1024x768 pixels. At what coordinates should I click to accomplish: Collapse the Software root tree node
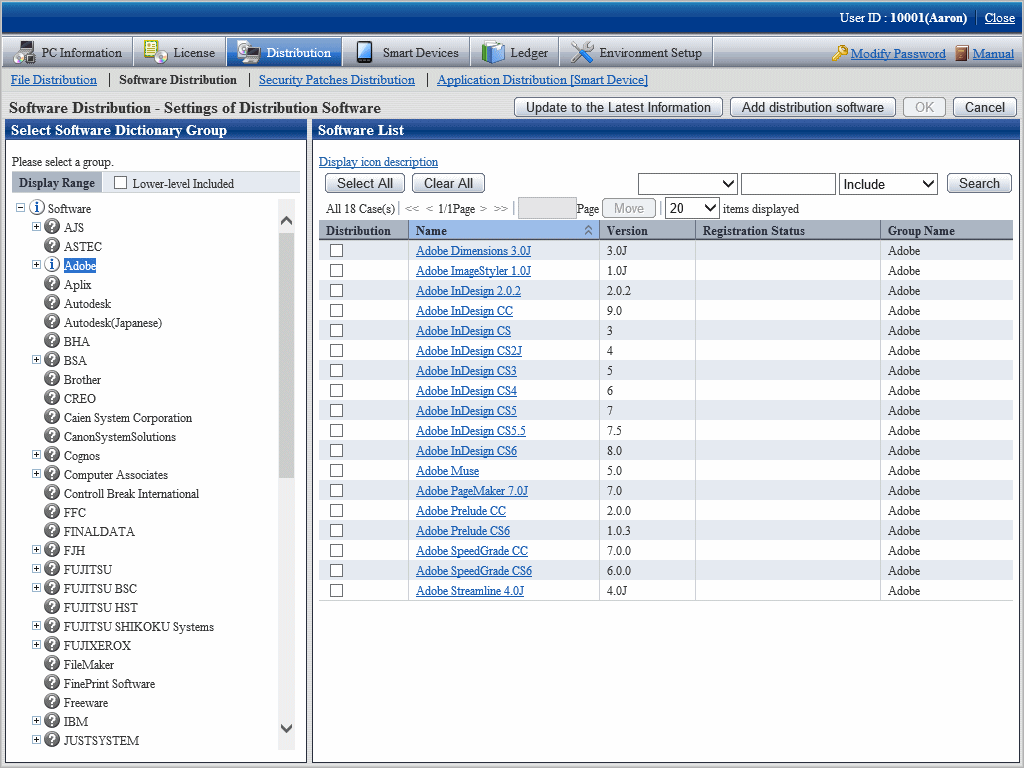point(21,208)
